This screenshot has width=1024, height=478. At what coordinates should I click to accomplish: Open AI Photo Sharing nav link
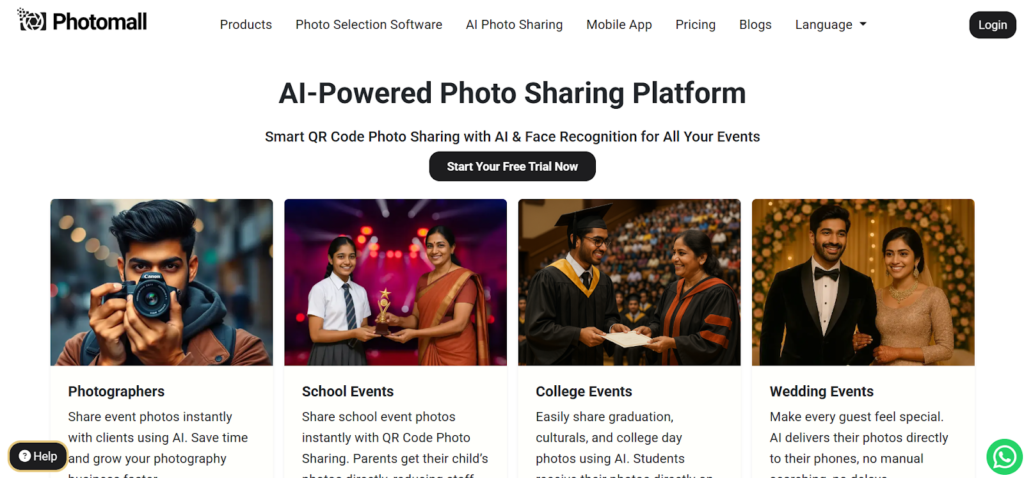(x=514, y=25)
